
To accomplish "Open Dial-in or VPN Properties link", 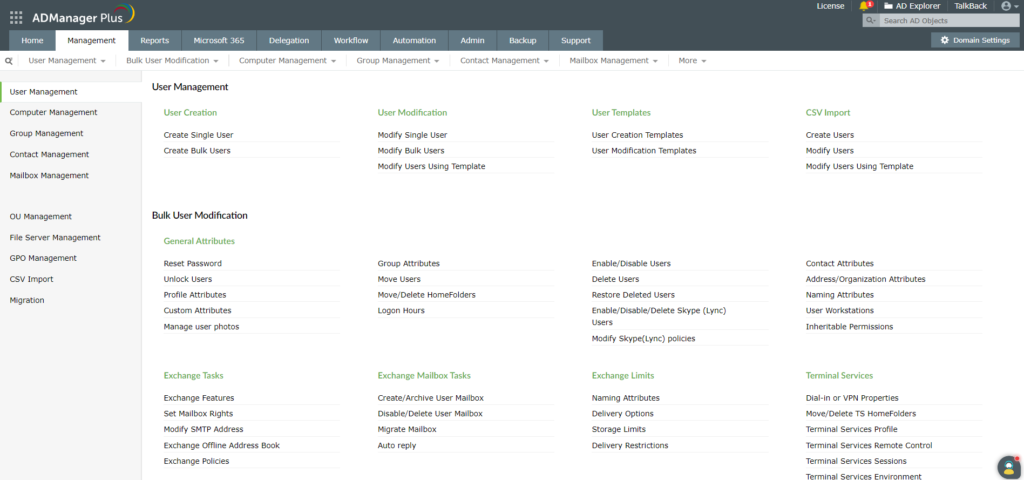I will [852, 398].
